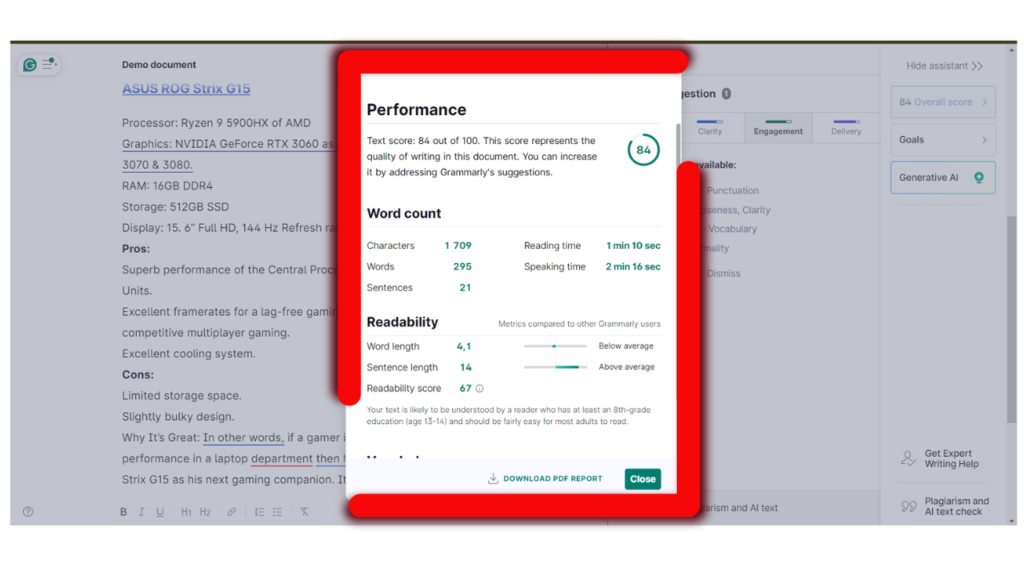Click the 'RAM: 16GB DDR4' line
The image size is (1024, 576).
click(167, 186)
